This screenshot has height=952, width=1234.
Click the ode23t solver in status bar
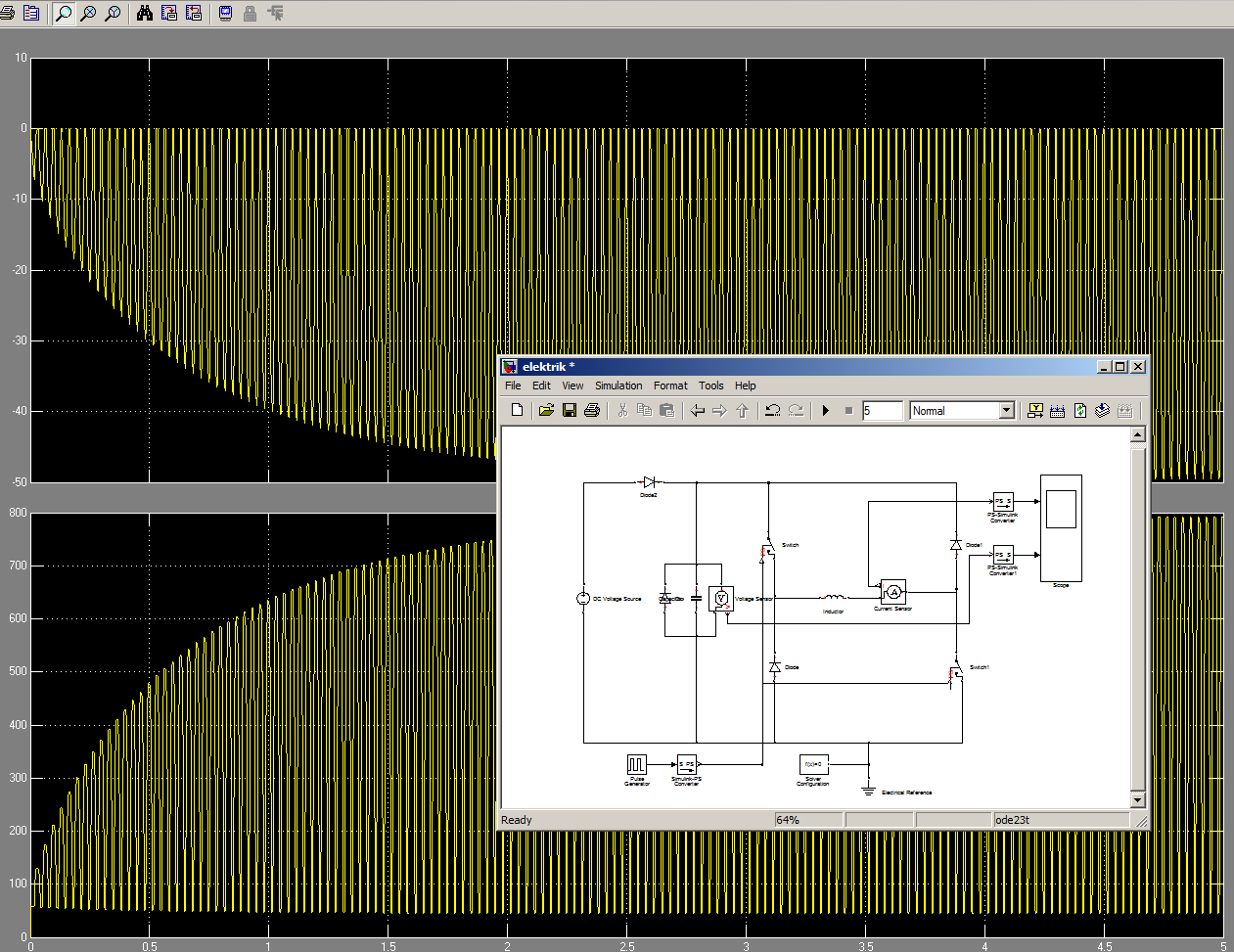(1013, 820)
